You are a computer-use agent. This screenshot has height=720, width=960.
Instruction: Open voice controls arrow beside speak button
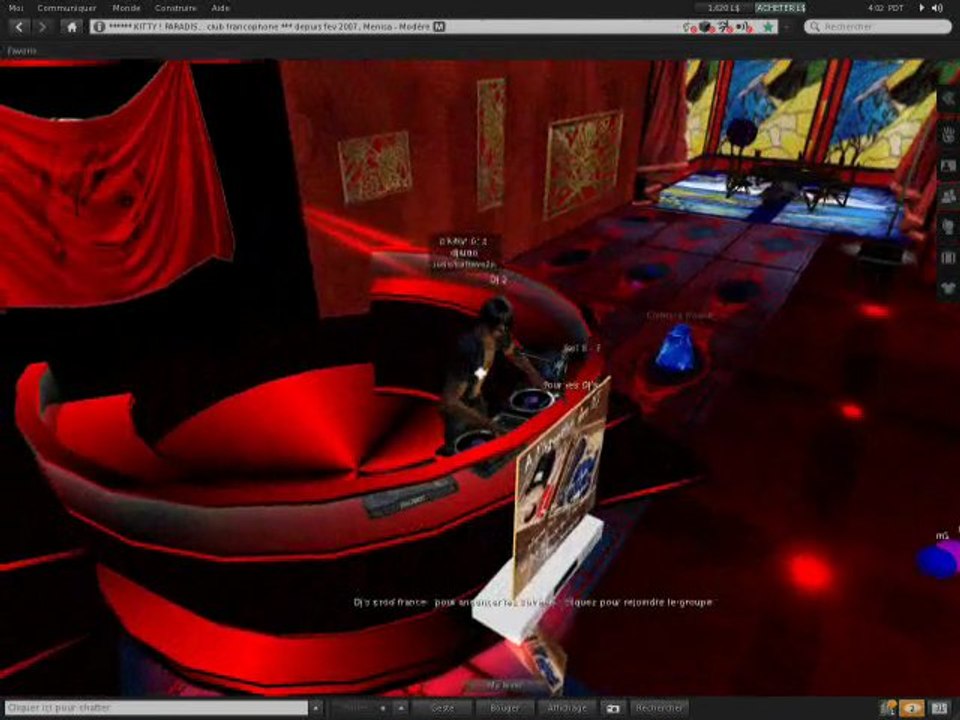point(401,708)
